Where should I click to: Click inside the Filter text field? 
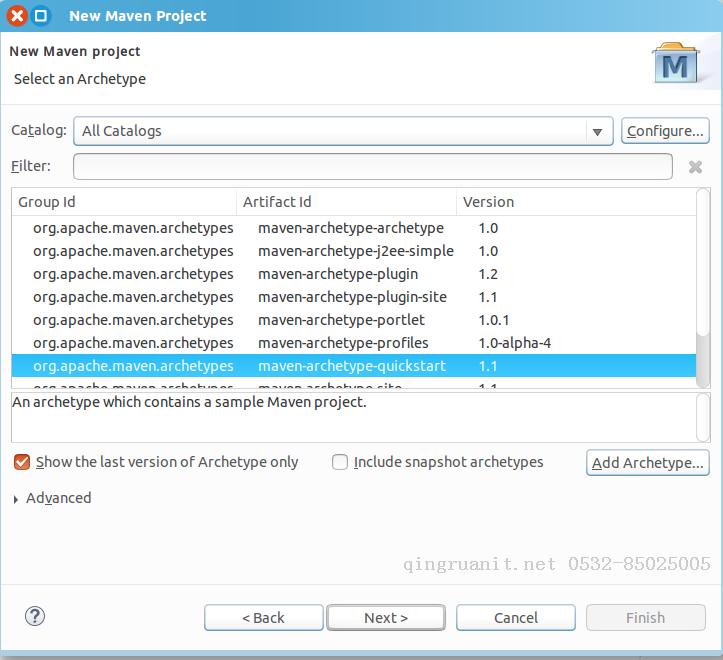[x=372, y=166]
